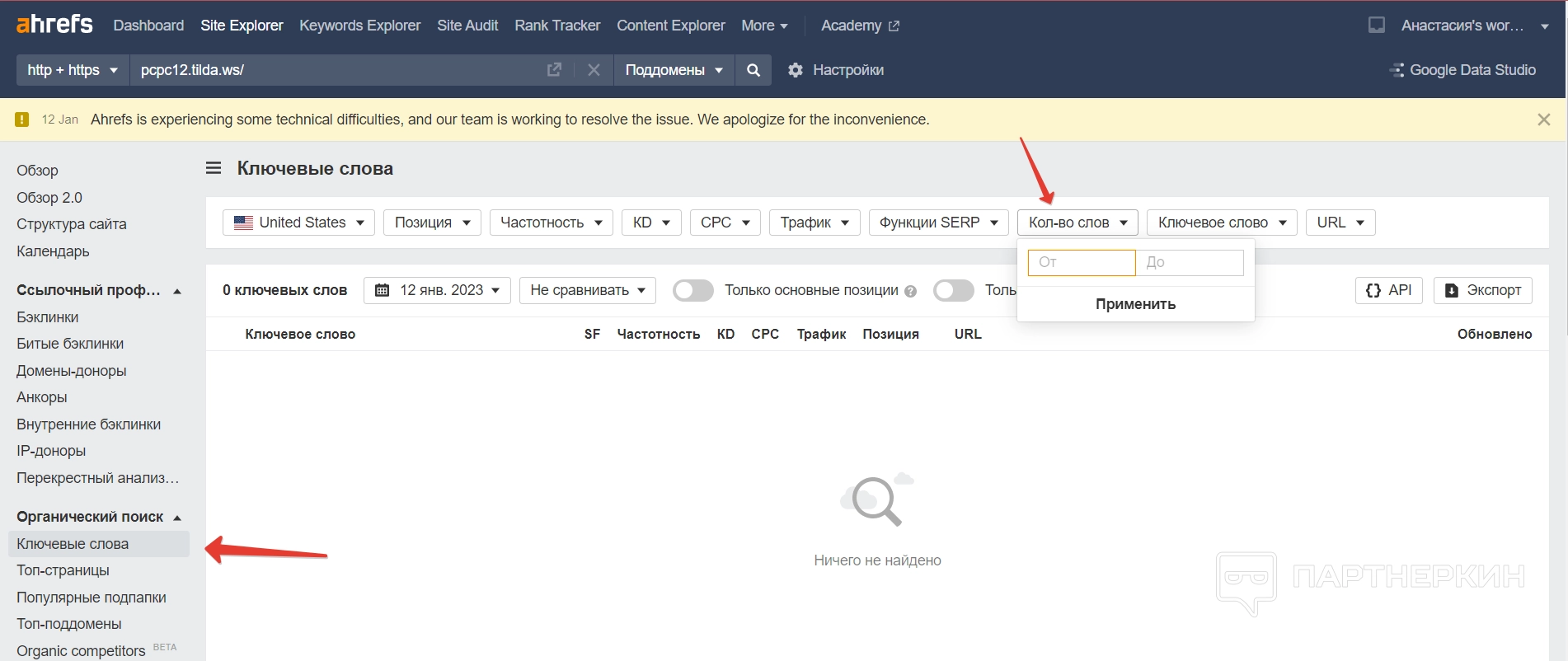The height and width of the screenshot is (661, 1568).
Task: Open Структура сайта in sidebar
Action: tap(72, 224)
